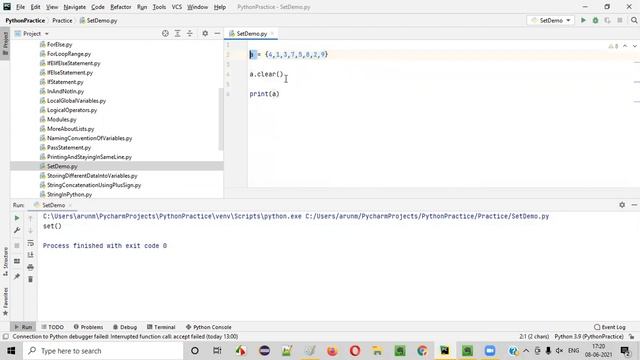Hide the Project panel with minus icon
640x360 pixels.
(x=217, y=33)
